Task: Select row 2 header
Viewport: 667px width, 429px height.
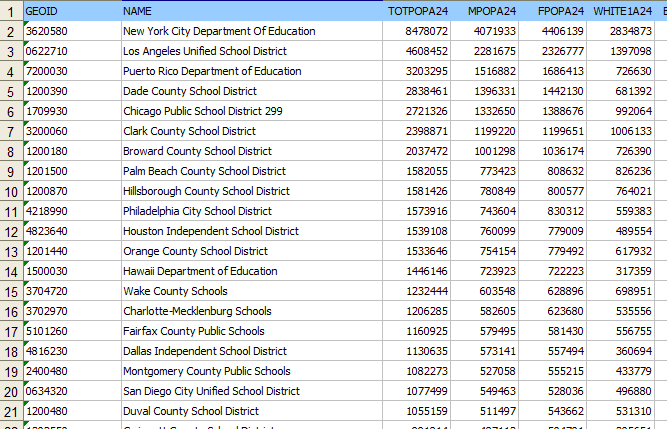Action: (x=10, y=32)
